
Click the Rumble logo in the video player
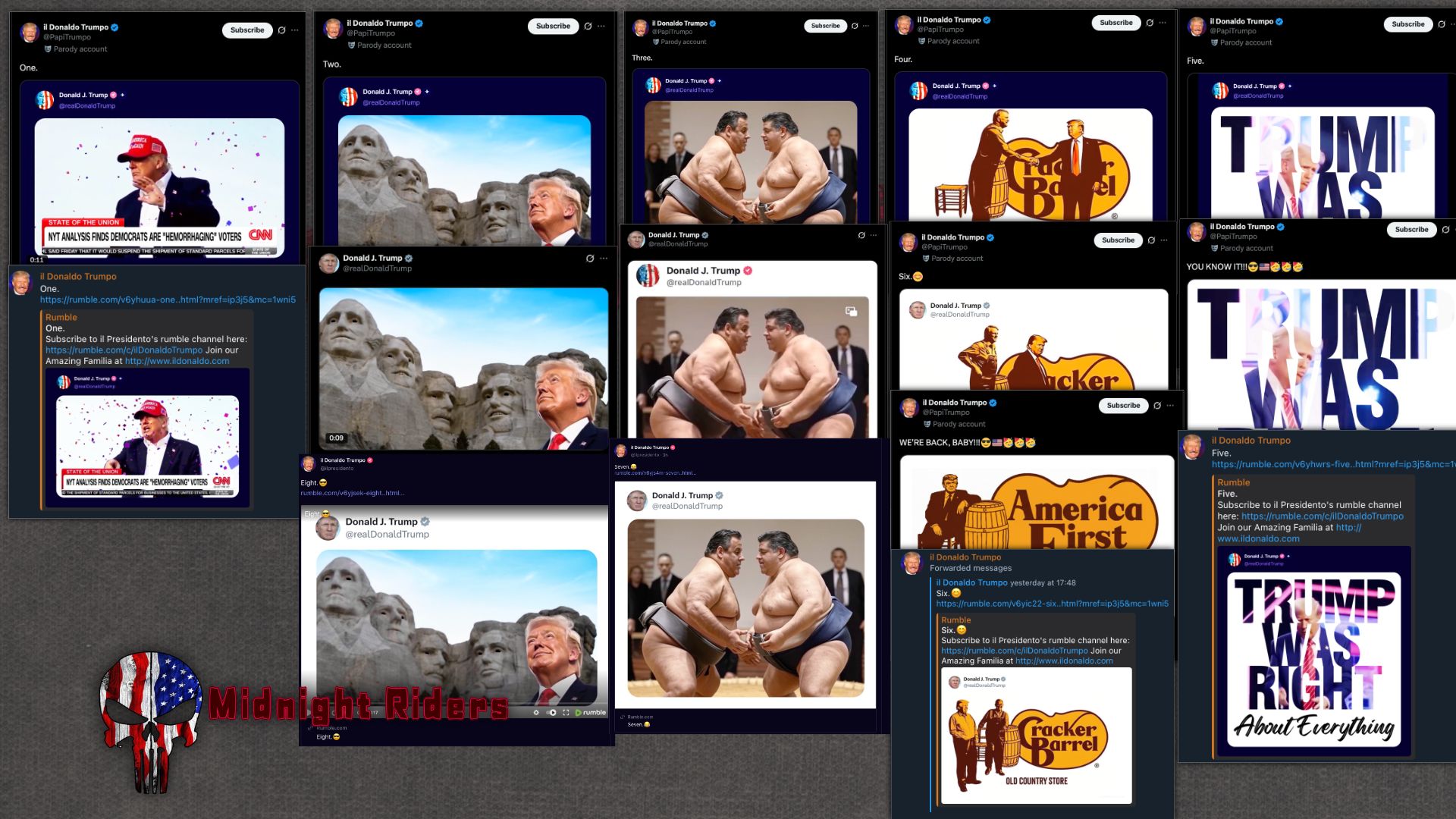591,713
